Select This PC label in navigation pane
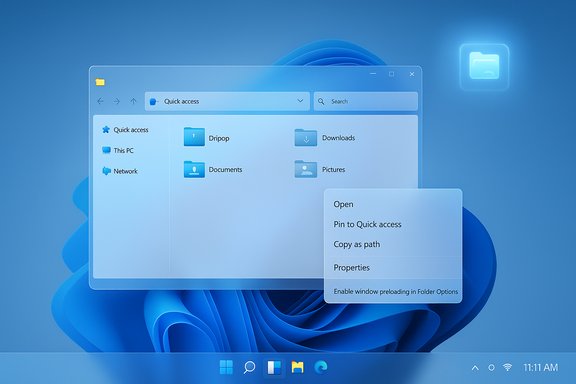This screenshot has height=384, width=576. pyautogui.click(x=123, y=150)
